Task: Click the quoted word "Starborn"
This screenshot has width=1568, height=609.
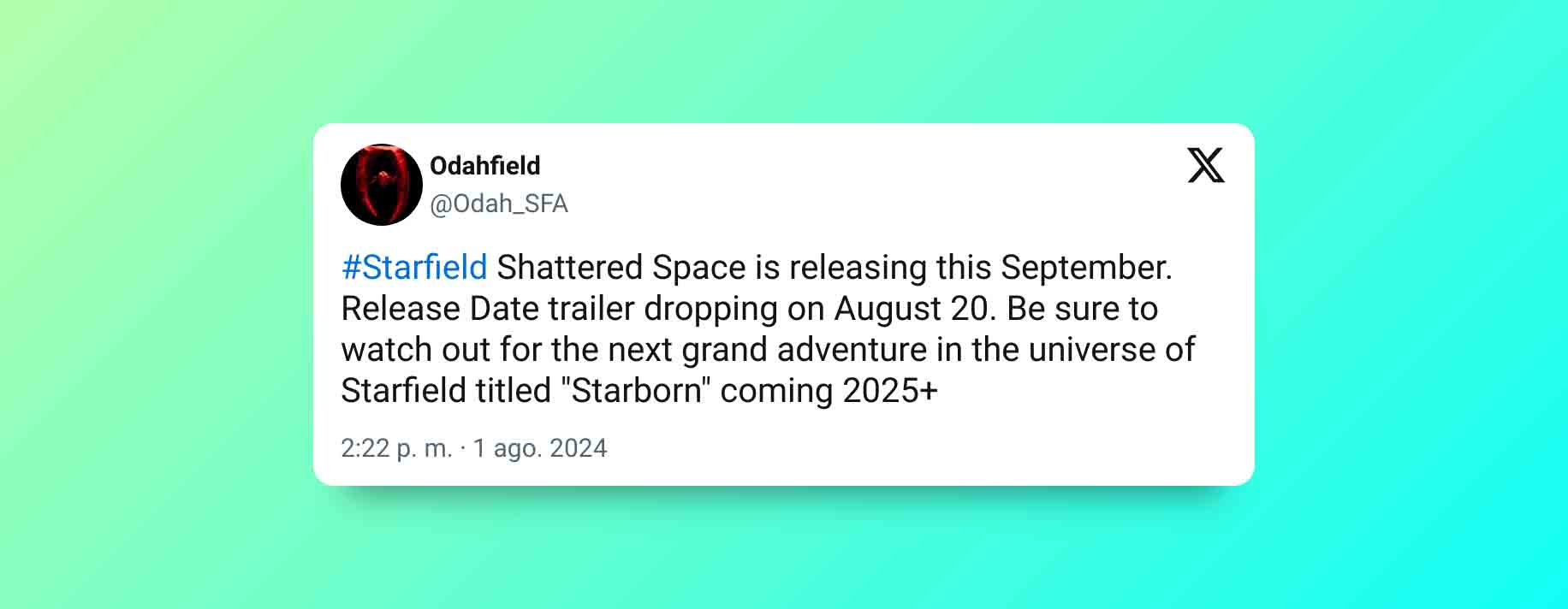Action: tap(636, 391)
